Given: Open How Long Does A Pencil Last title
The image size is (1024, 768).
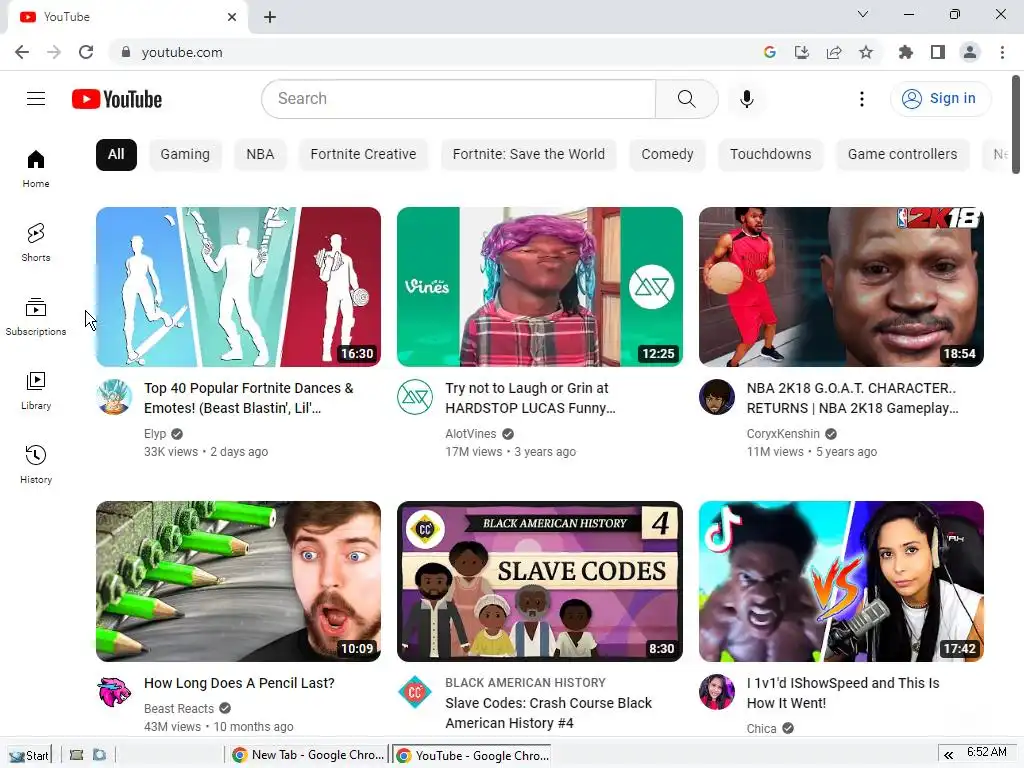Looking at the screenshot, I should [239, 683].
